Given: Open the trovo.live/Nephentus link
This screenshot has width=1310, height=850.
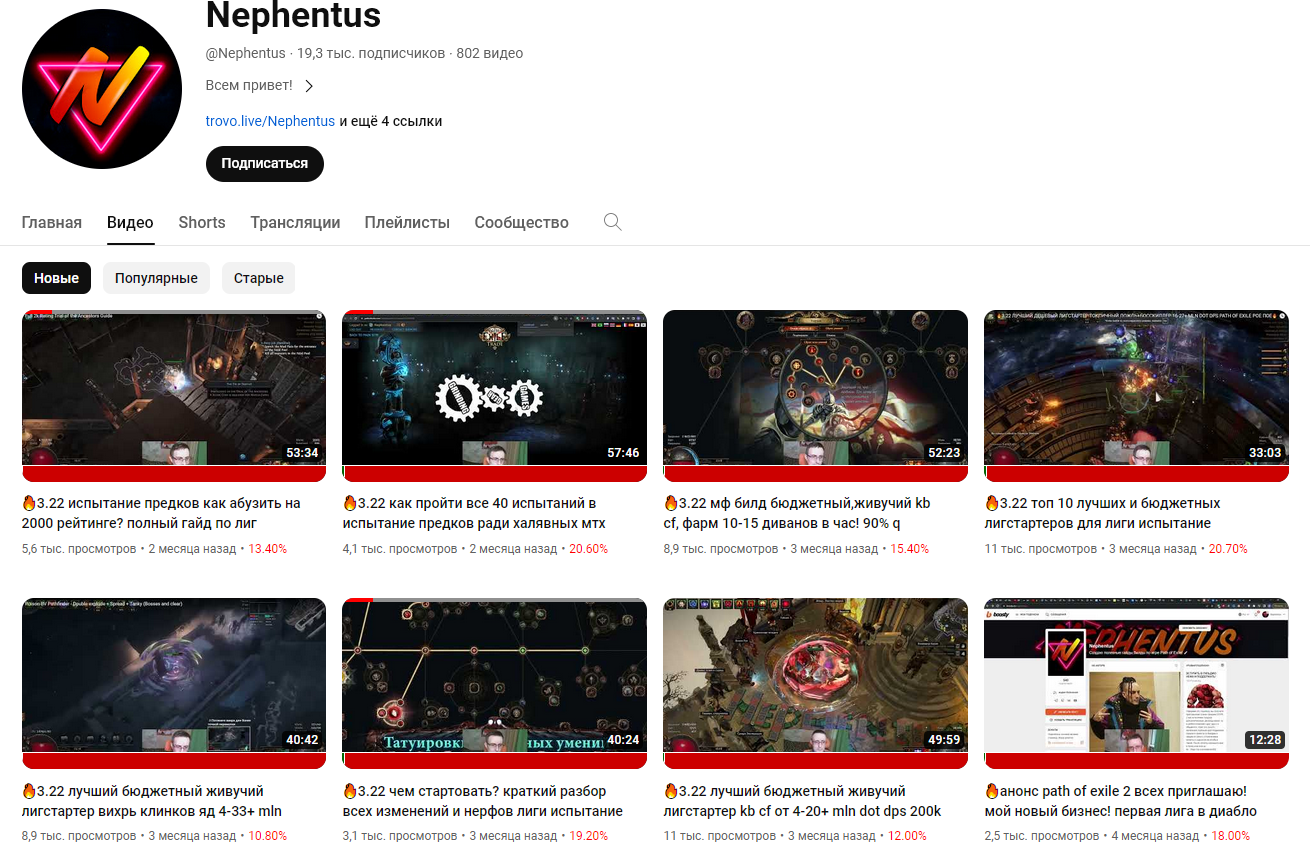Looking at the screenshot, I should [x=270, y=121].
